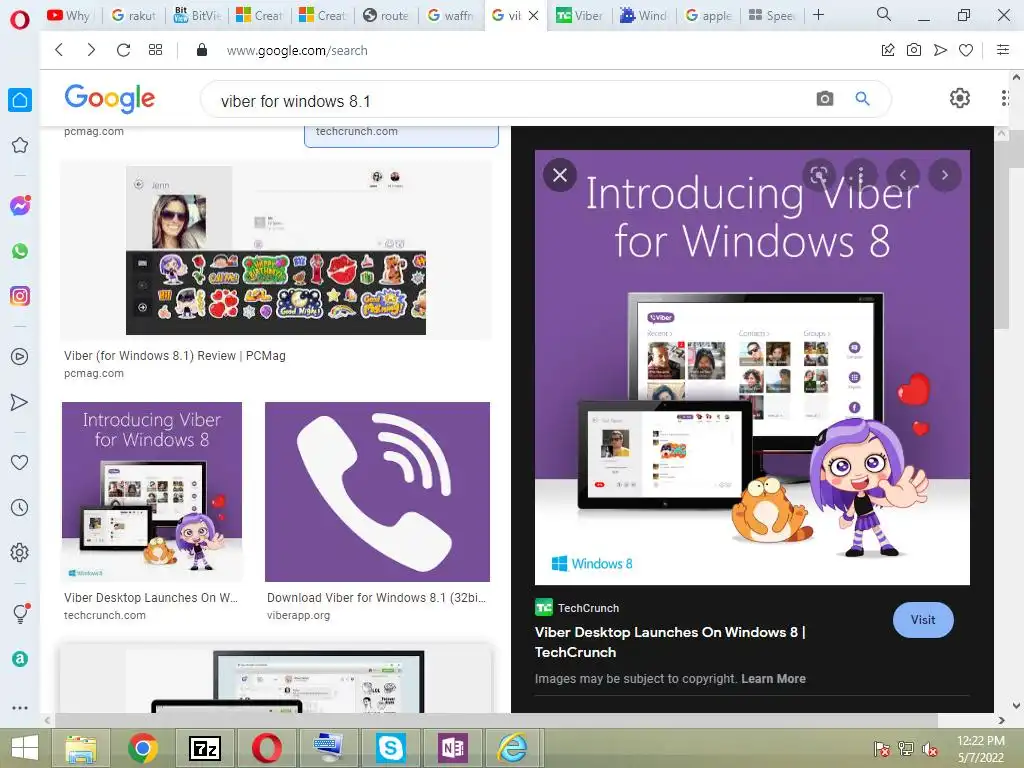Open the sidebar bookmarks star icon

pyautogui.click(x=20, y=145)
